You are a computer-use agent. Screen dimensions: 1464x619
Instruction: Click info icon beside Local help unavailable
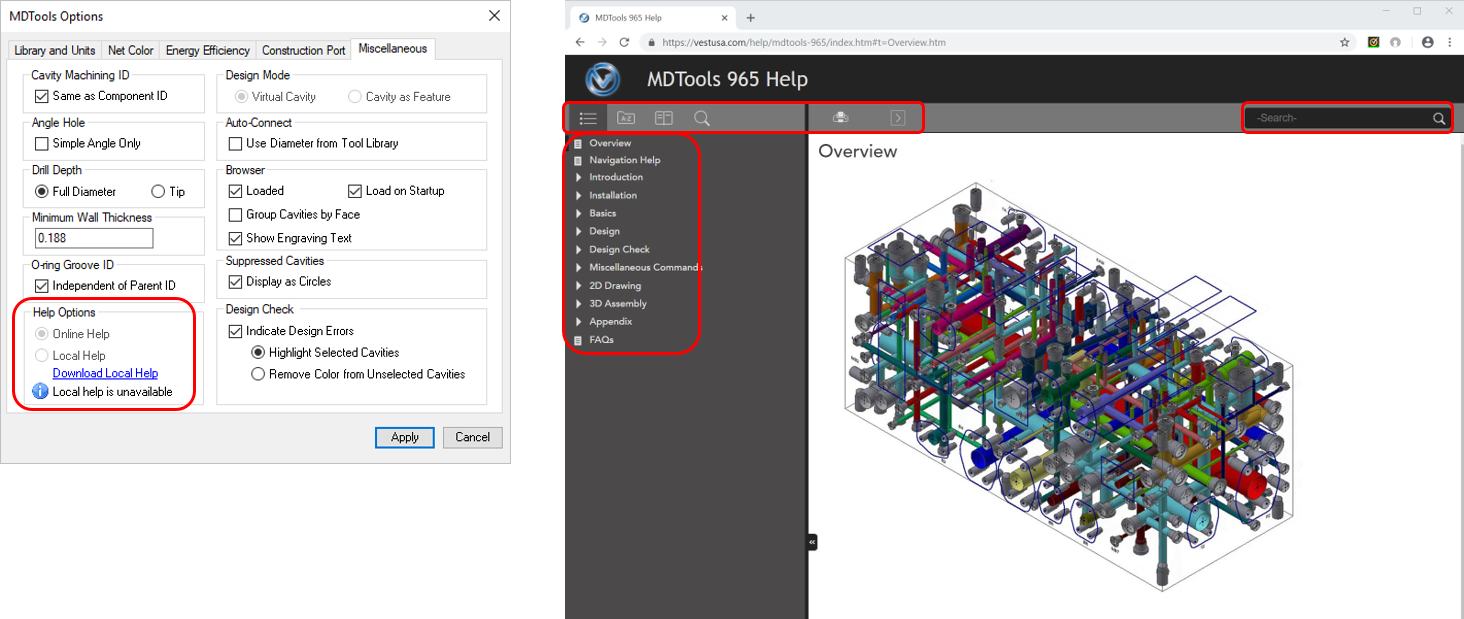pyautogui.click(x=40, y=392)
